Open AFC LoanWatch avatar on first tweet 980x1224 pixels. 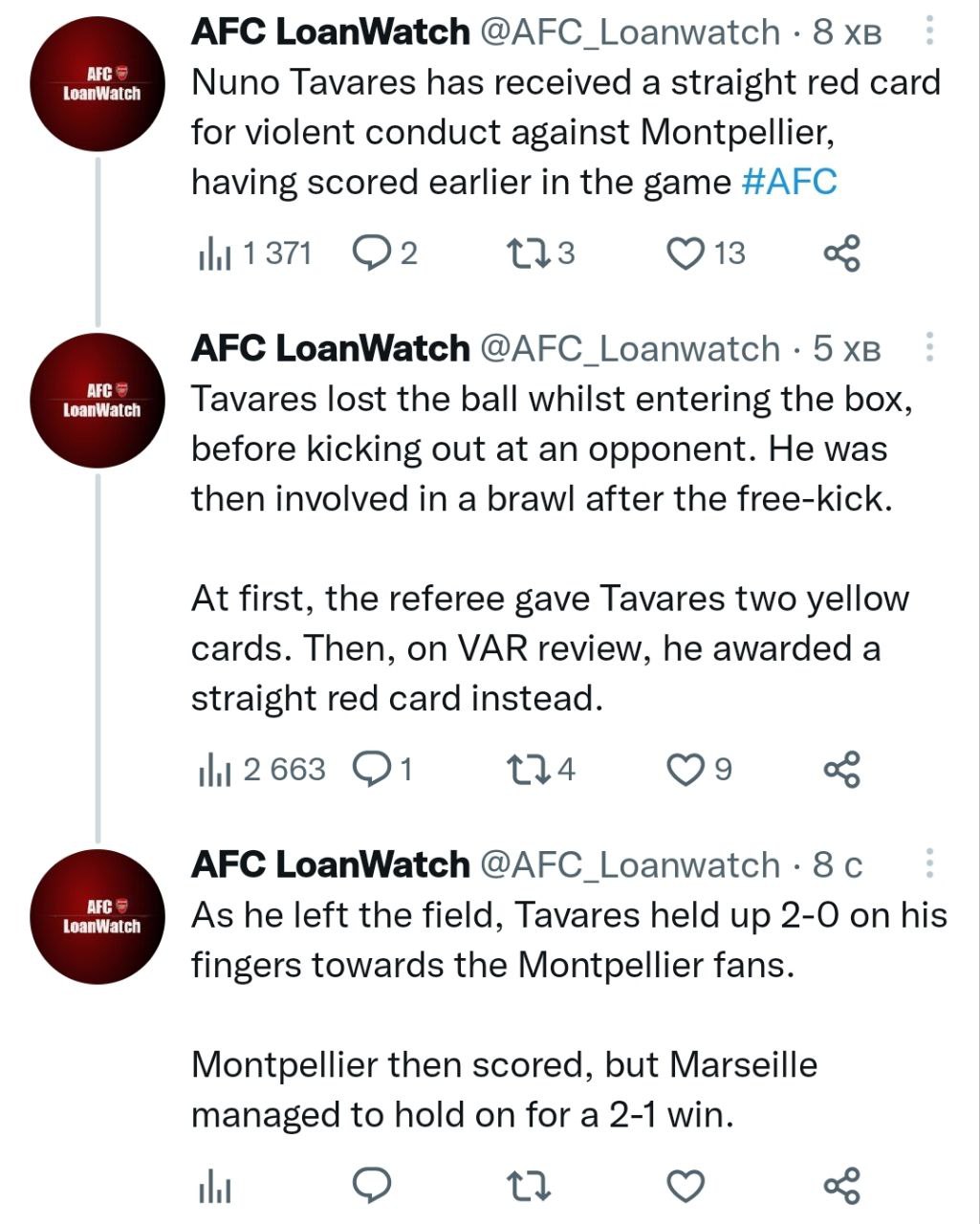coord(99,84)
